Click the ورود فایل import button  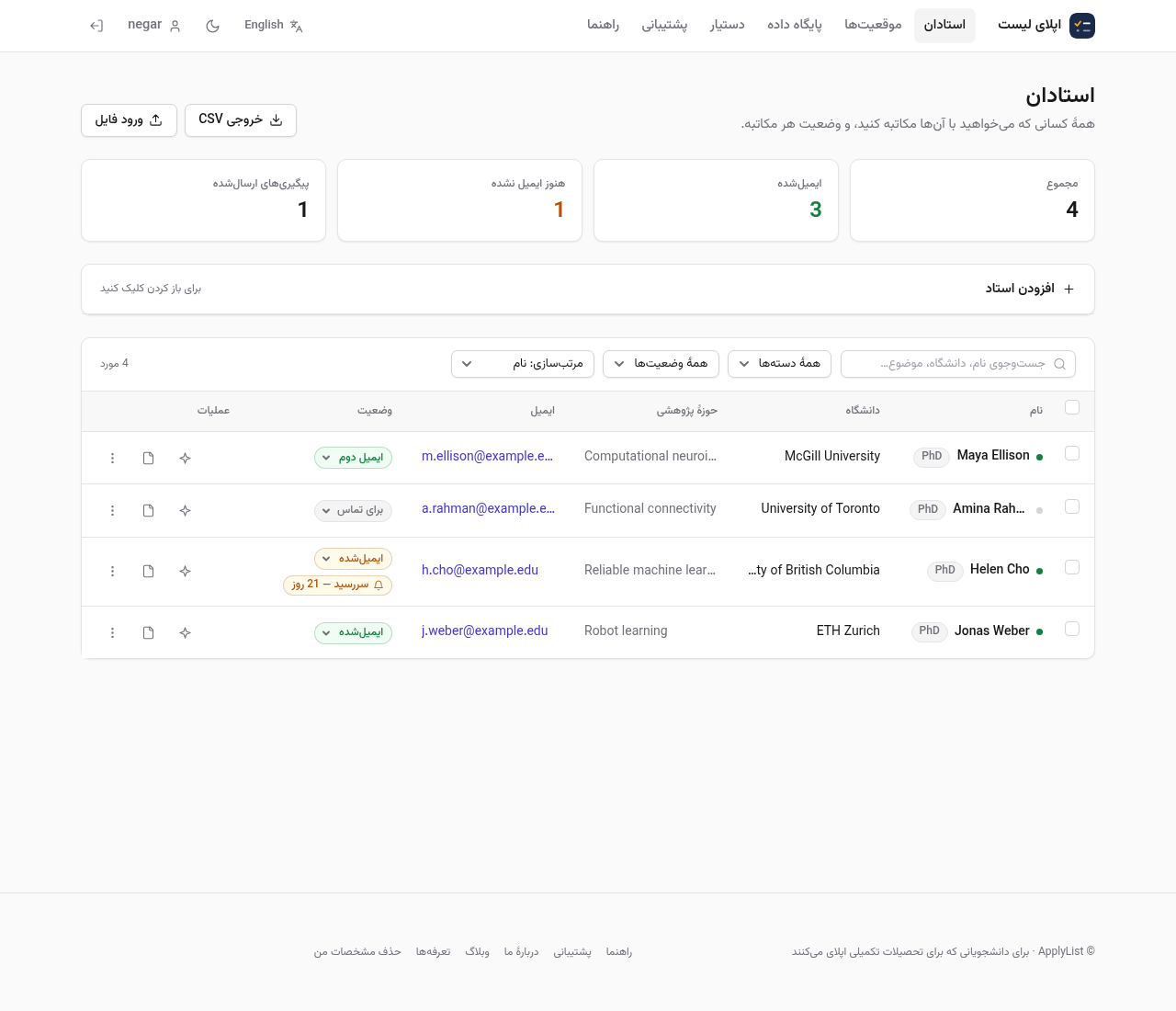click(129, 120)
